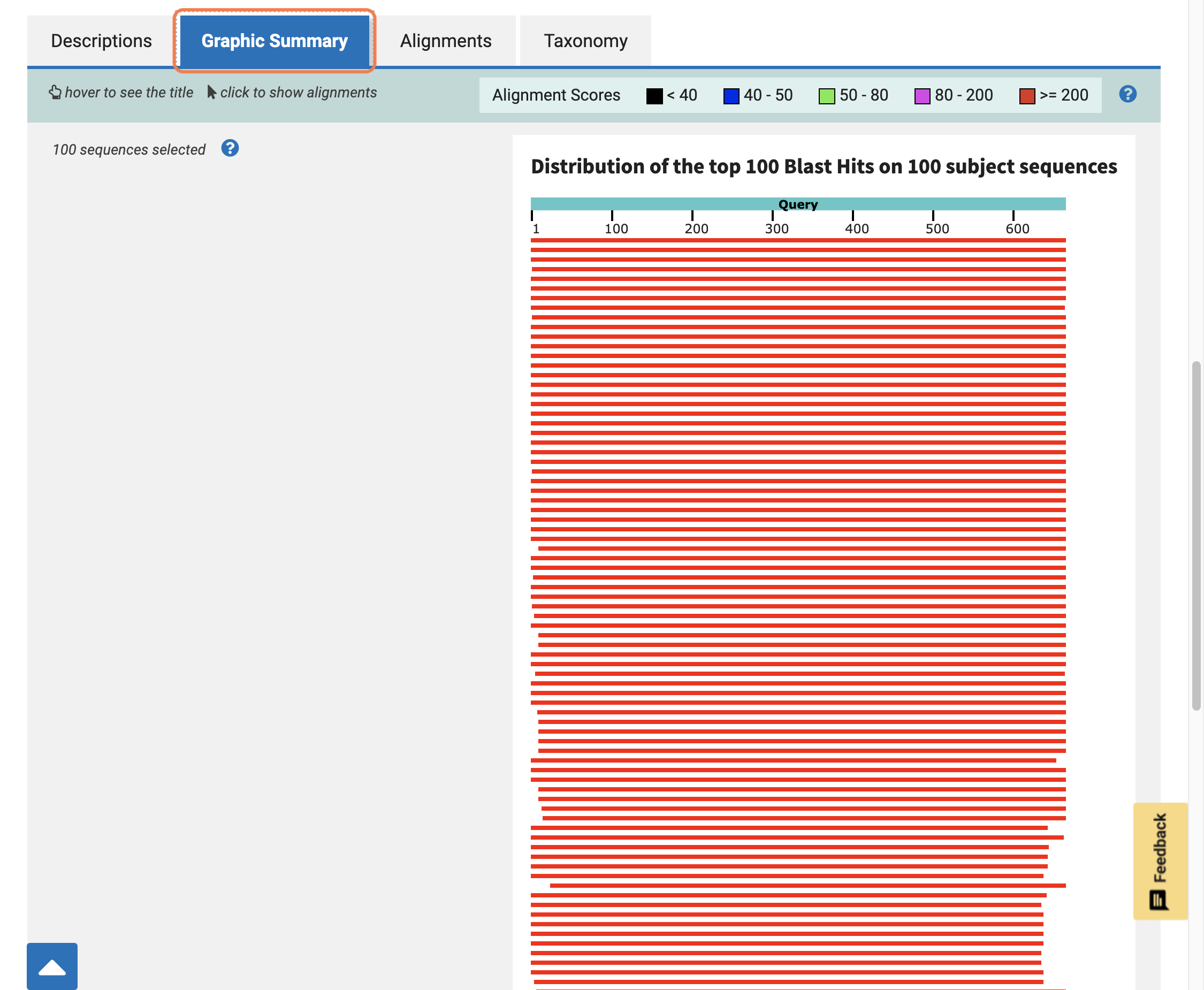
Task: Click the Distribution of top 100 Blast Hits heading
Action: [824, 166]
